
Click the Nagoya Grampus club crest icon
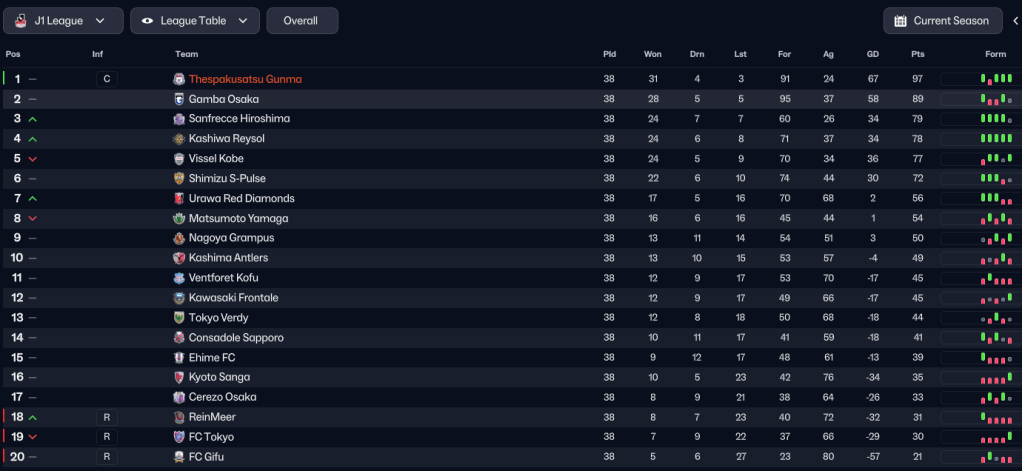(179, 238)
